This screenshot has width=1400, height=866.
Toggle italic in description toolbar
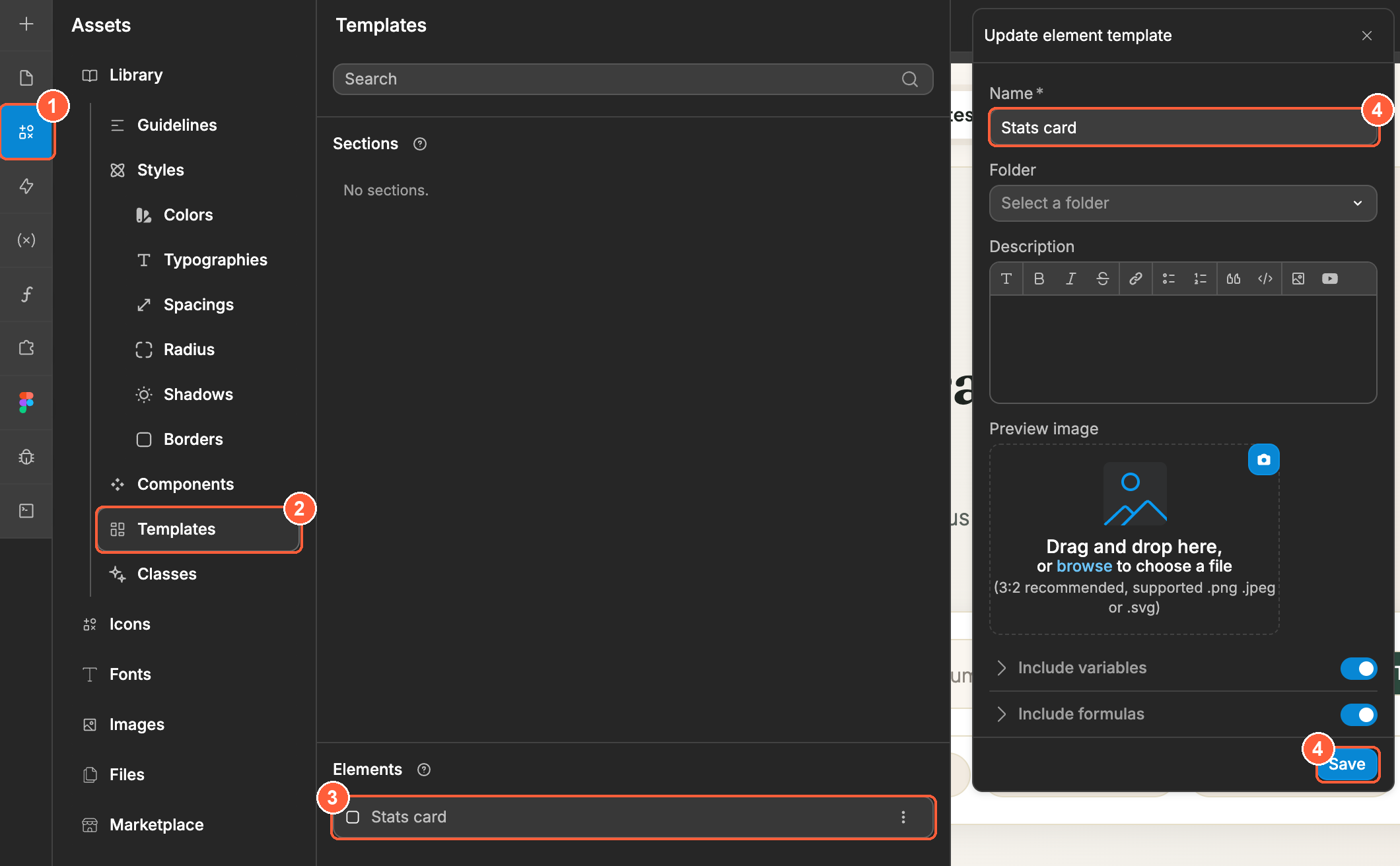tap(1070, 279)
